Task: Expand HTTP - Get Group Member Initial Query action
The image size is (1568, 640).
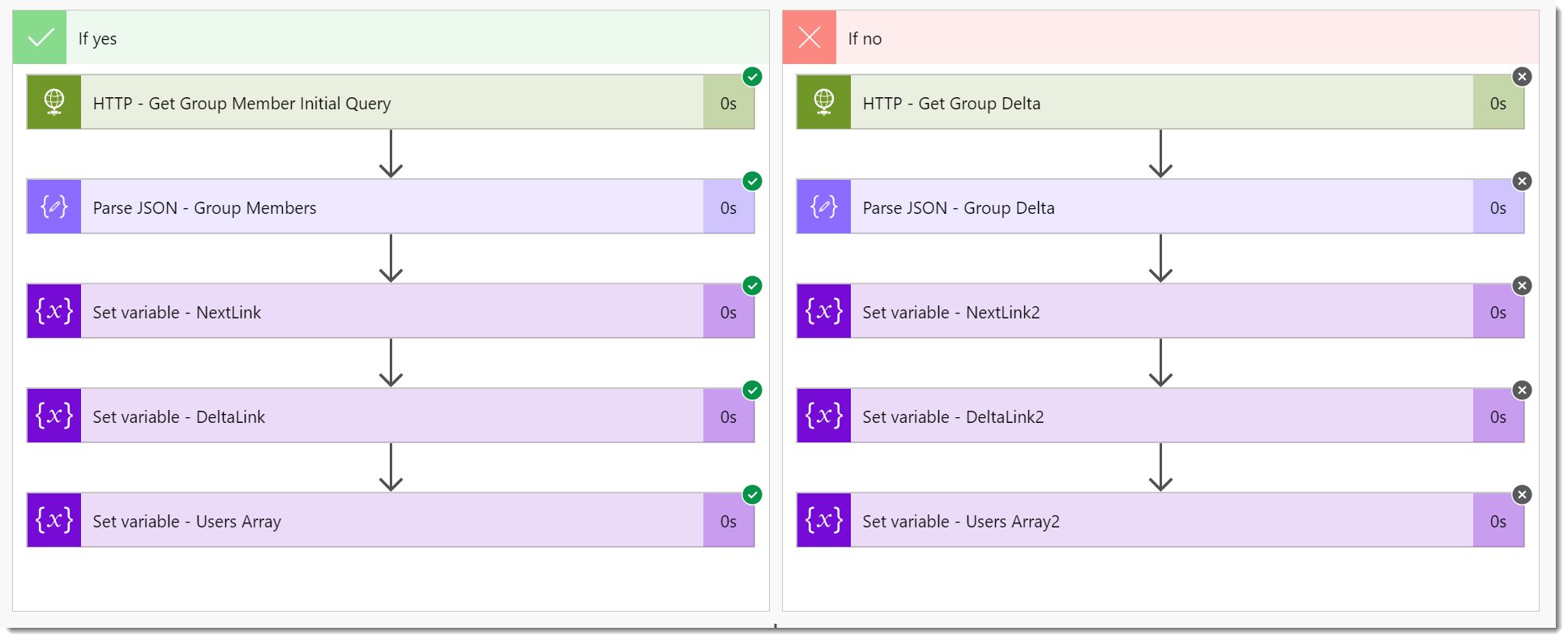Action: pos(391,102)
